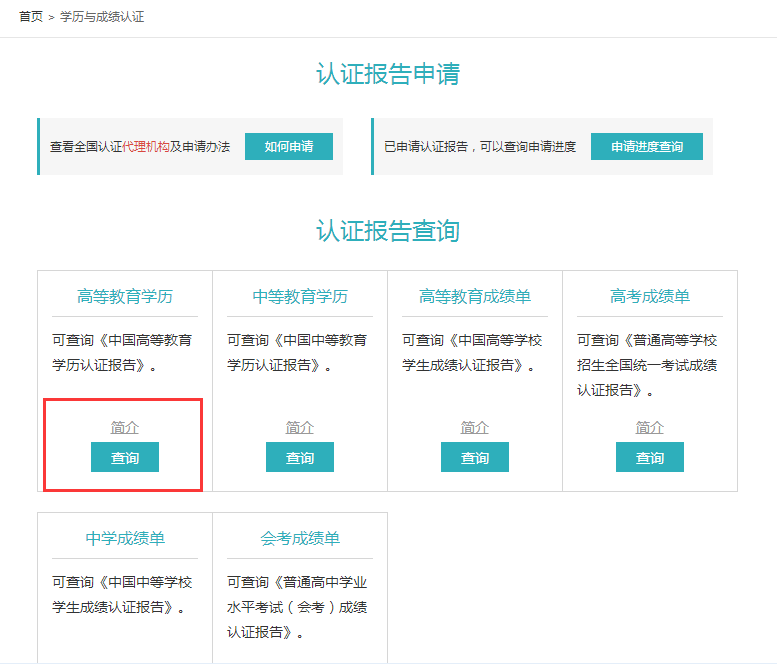Open 简介 link under 高等教育成绩单
This screenshot has width=777, height=668.
[475, 427]
